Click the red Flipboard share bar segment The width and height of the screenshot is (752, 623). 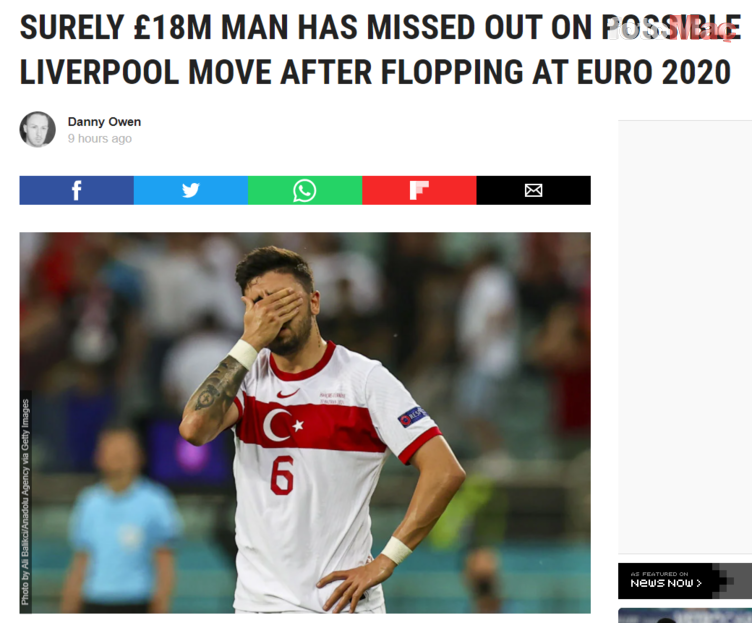[x=419, y=190]
